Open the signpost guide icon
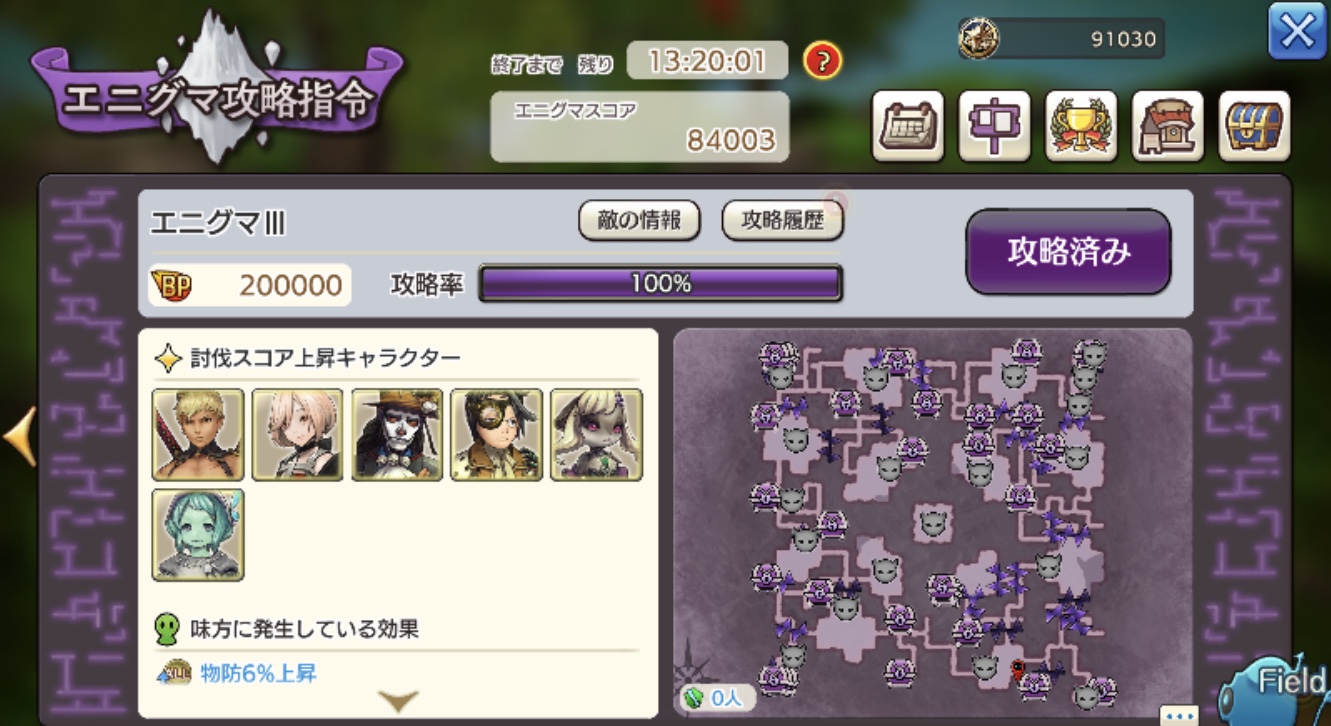This screenshot has height=726, width=1331. [x=994, y=126]
